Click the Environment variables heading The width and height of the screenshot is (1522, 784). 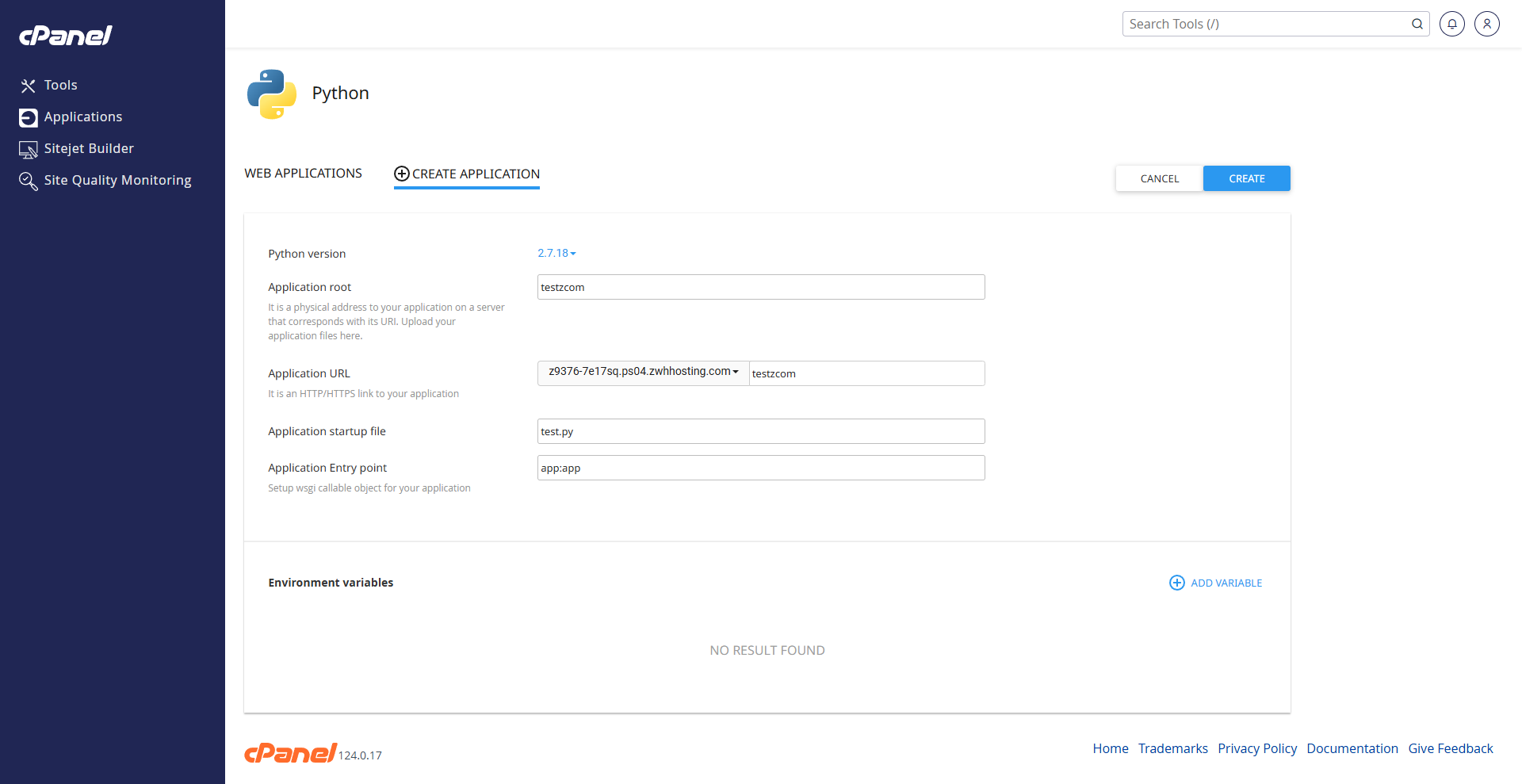click(x=331, y=583)
